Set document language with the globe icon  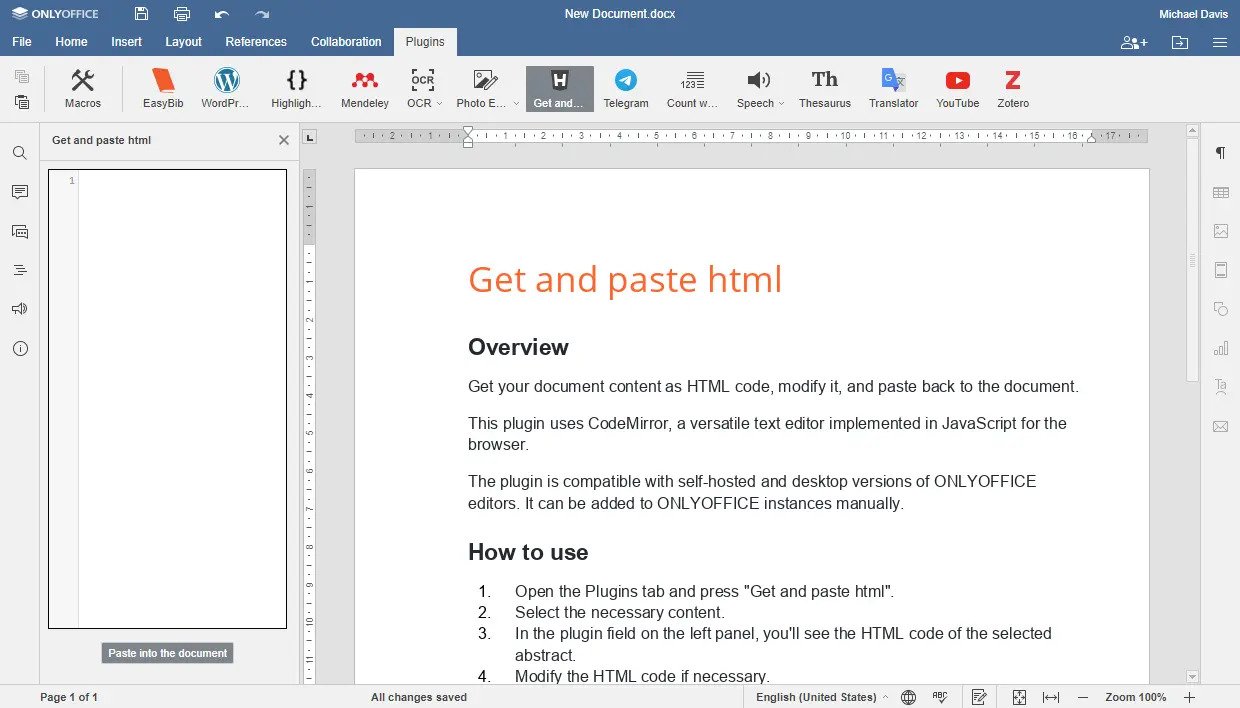(x=908, y=697)
